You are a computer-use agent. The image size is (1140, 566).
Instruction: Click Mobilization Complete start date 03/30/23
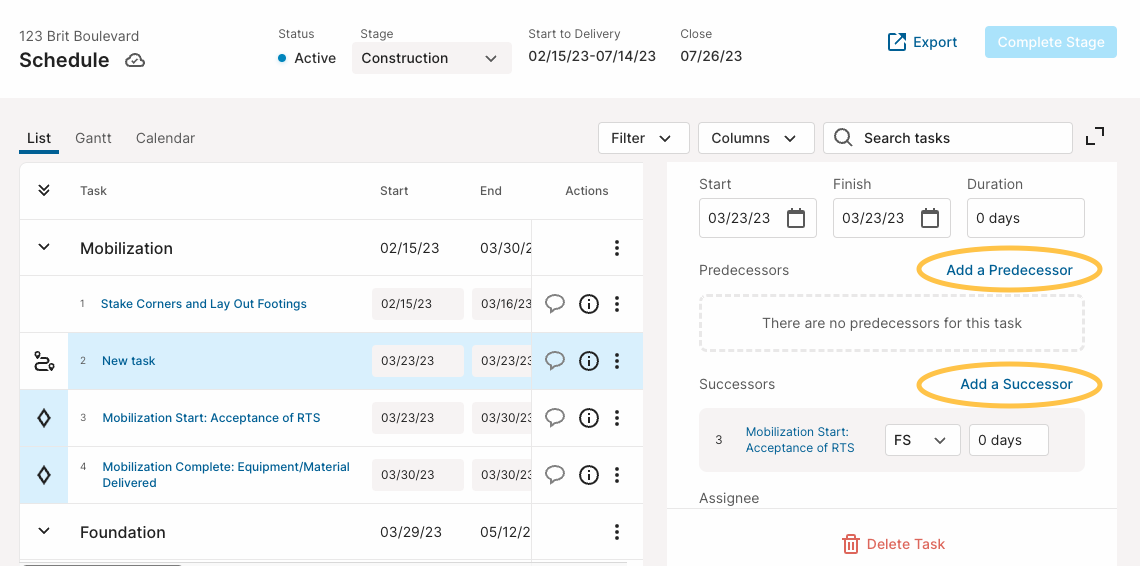coord(417,475)
